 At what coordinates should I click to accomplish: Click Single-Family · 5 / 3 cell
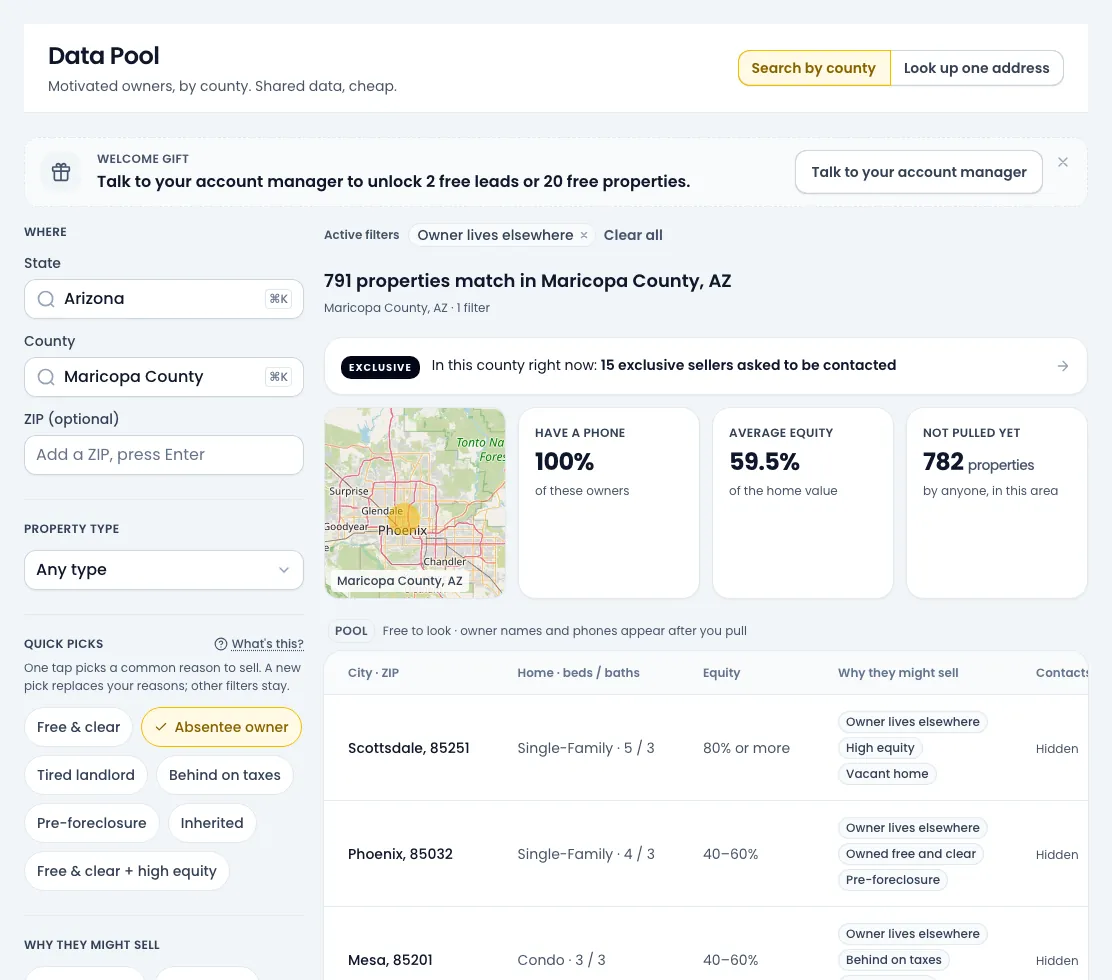(x=586, y=748)
